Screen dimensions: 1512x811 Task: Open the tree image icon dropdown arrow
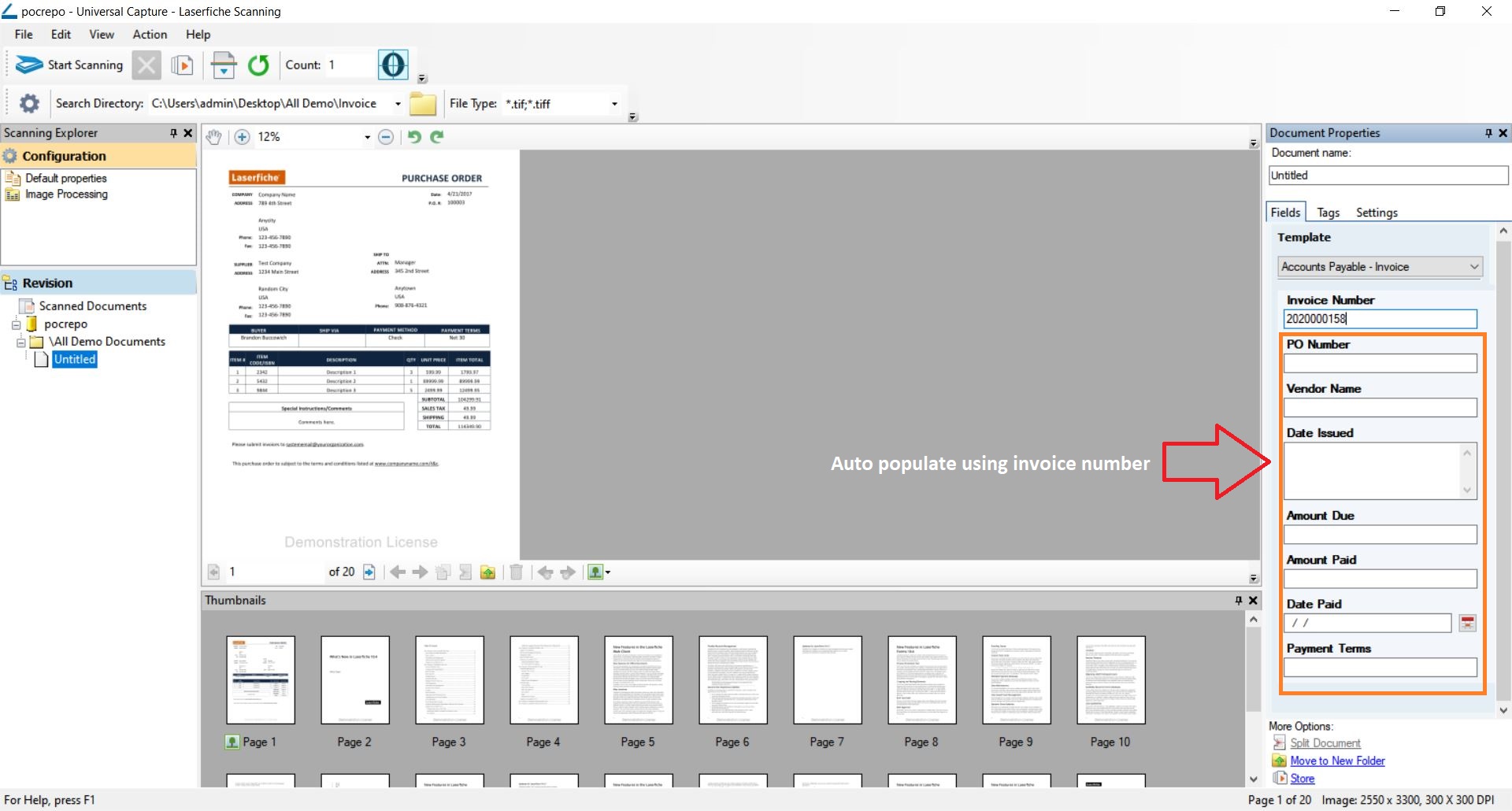(608, 572)
